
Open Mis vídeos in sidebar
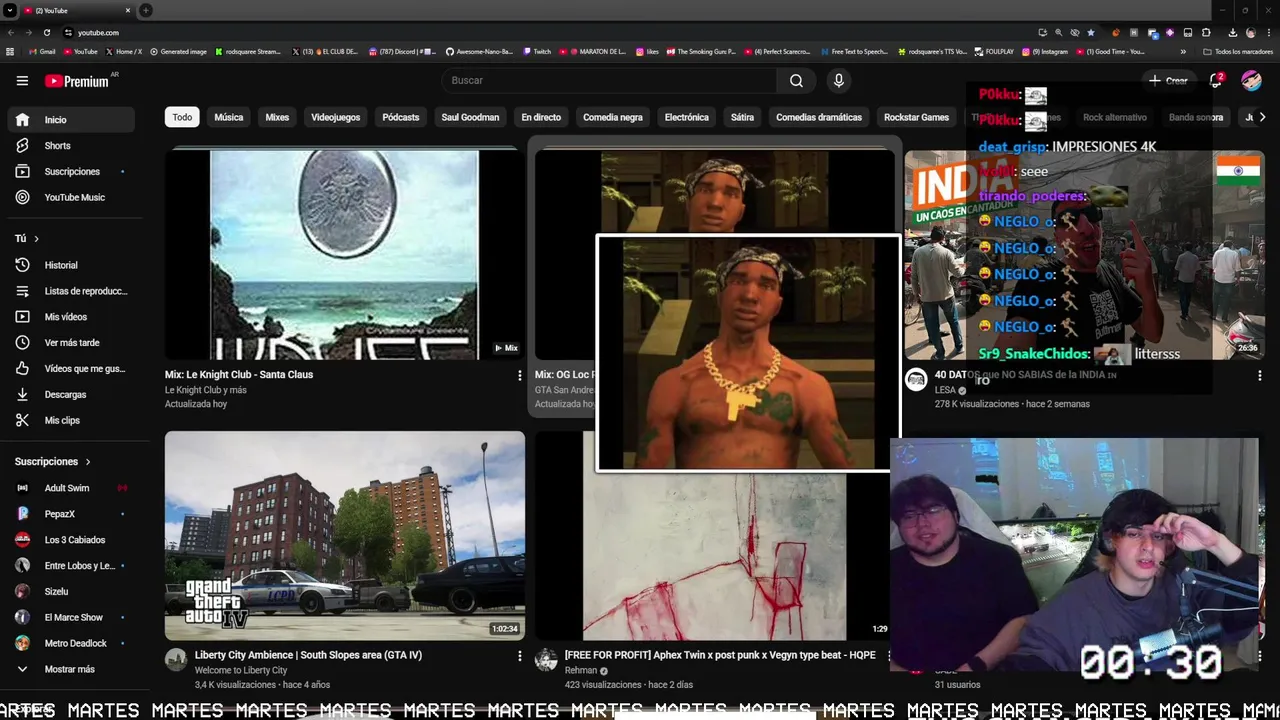(x=68, y=317)
